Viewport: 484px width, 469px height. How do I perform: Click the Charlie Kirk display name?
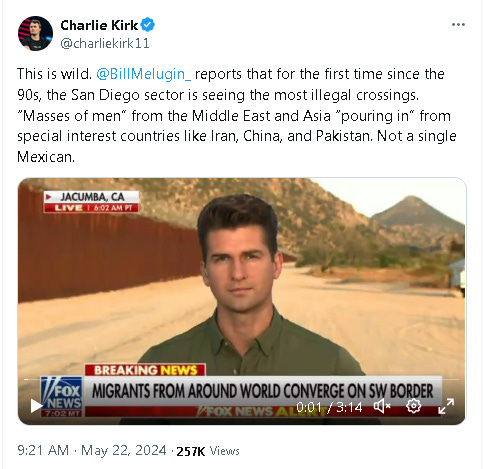[99, 25]
